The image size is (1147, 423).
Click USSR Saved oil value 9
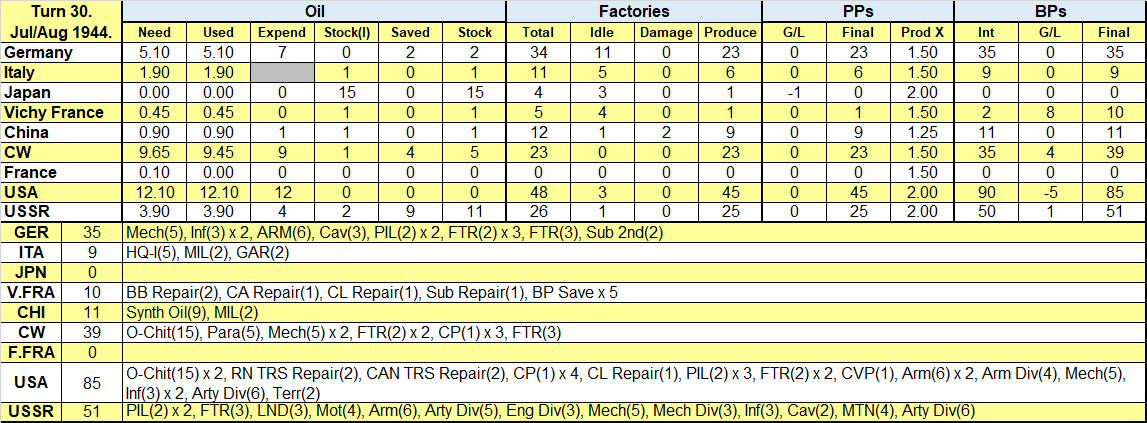point(410,212)
